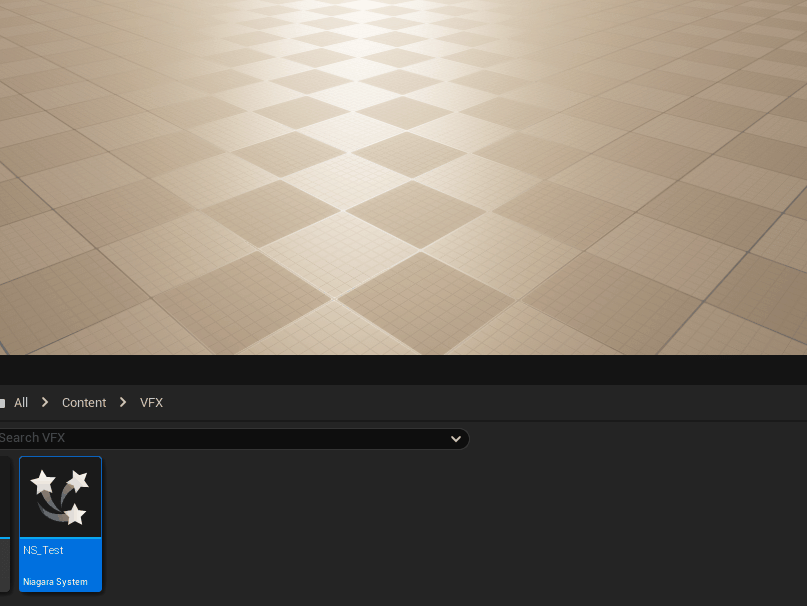Screen dimensions: 807x606
Task: Select the NS_Test Niagara System asset
Action: tap(60, 524)
